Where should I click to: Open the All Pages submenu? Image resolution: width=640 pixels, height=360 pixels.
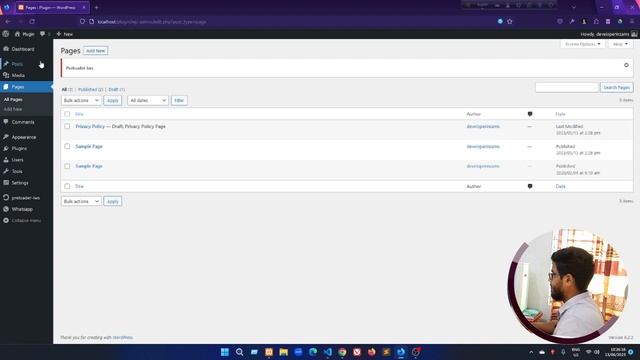click(x=13, y=100)
